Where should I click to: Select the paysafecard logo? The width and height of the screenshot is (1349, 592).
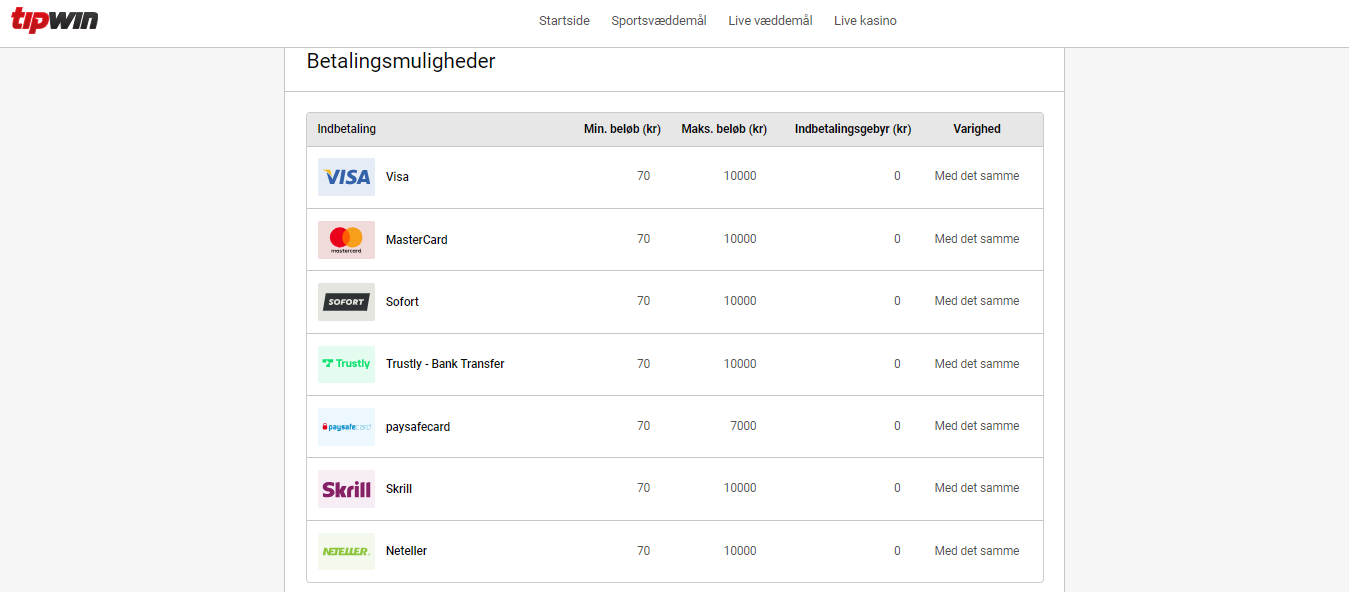346,427
